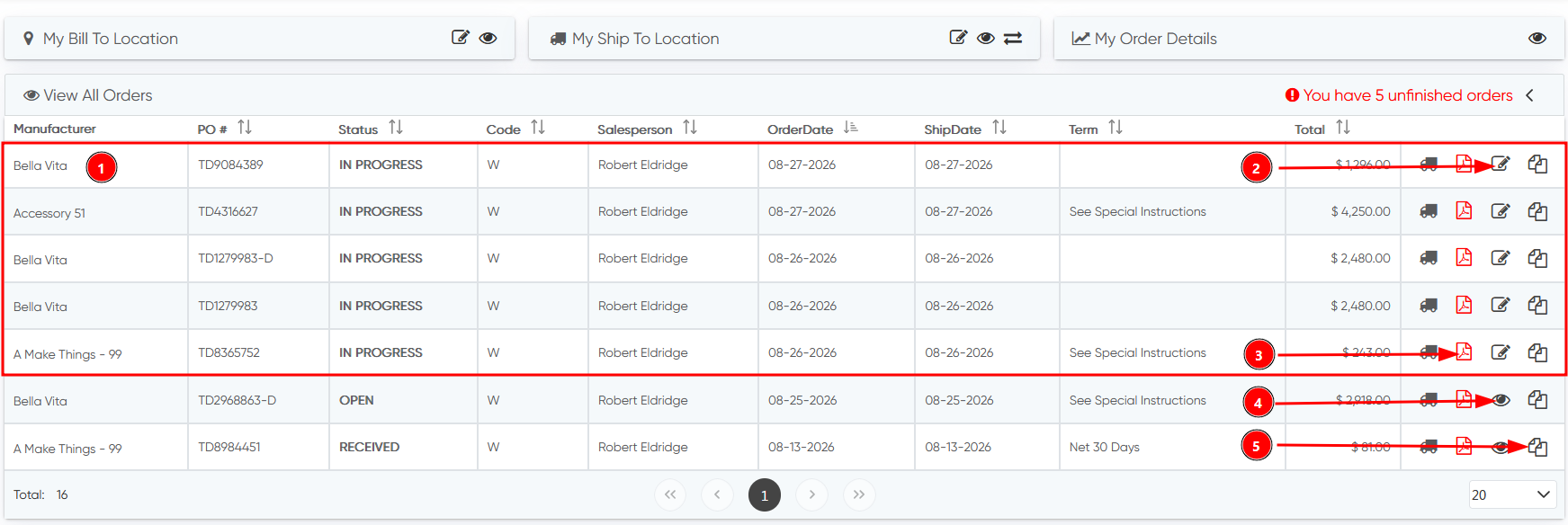Open PDF for order TD1279983-D
This screenshot has height=525, width=1568.
(x=1465, y=257)
